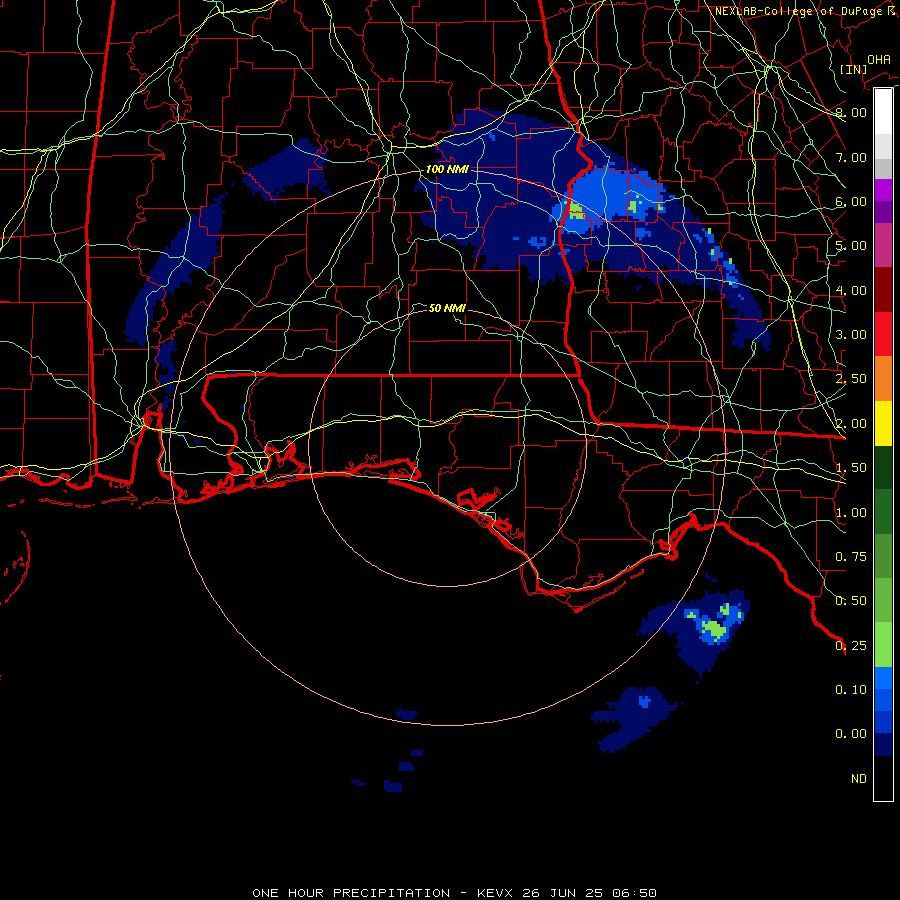Click the 50 NMI range ring label

(x=447, y=308)
